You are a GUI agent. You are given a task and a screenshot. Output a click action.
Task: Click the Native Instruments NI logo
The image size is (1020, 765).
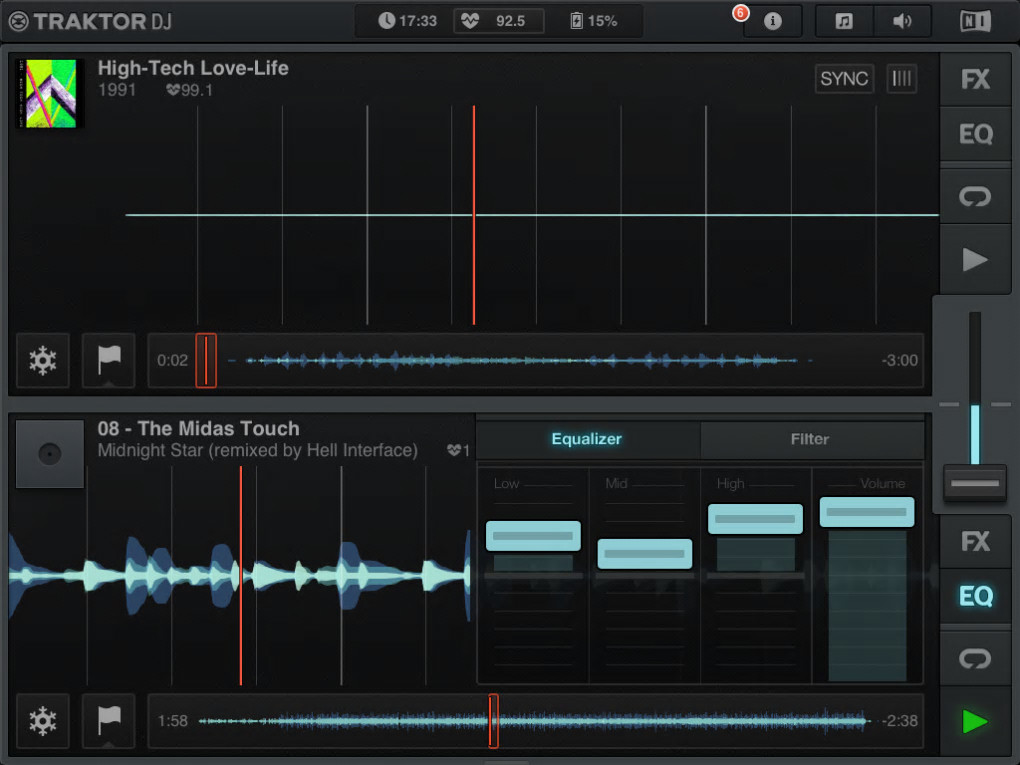[x=975, y=21]
